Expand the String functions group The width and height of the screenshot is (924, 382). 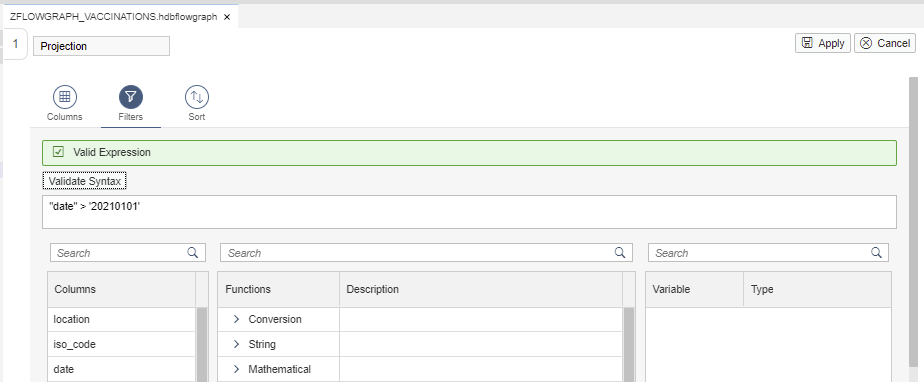coord(236,344)
